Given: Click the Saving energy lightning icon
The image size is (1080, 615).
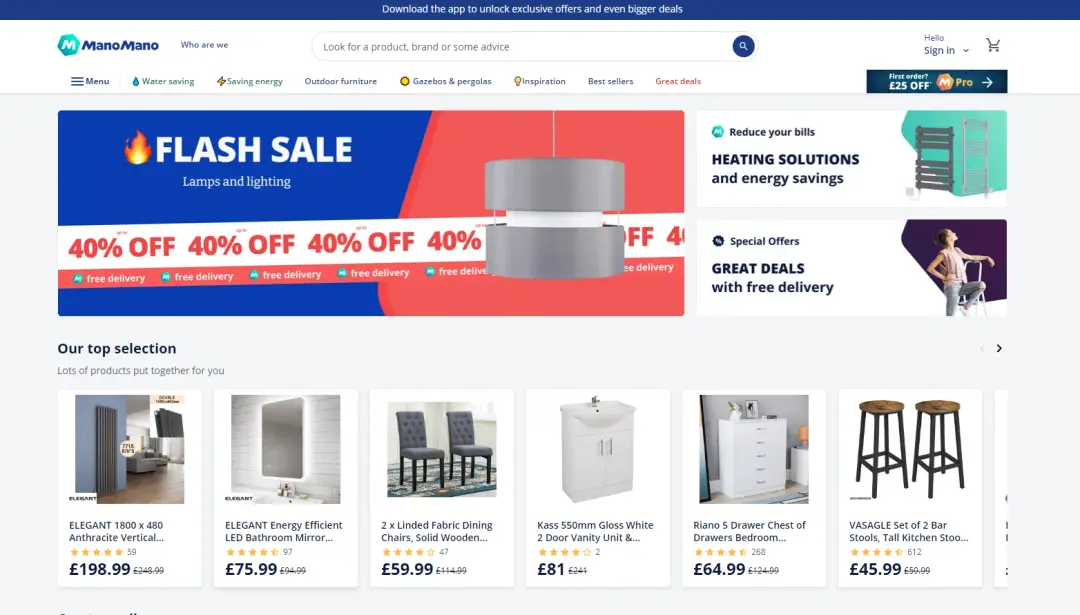Looking at the screenshot, I should [221, 81].
